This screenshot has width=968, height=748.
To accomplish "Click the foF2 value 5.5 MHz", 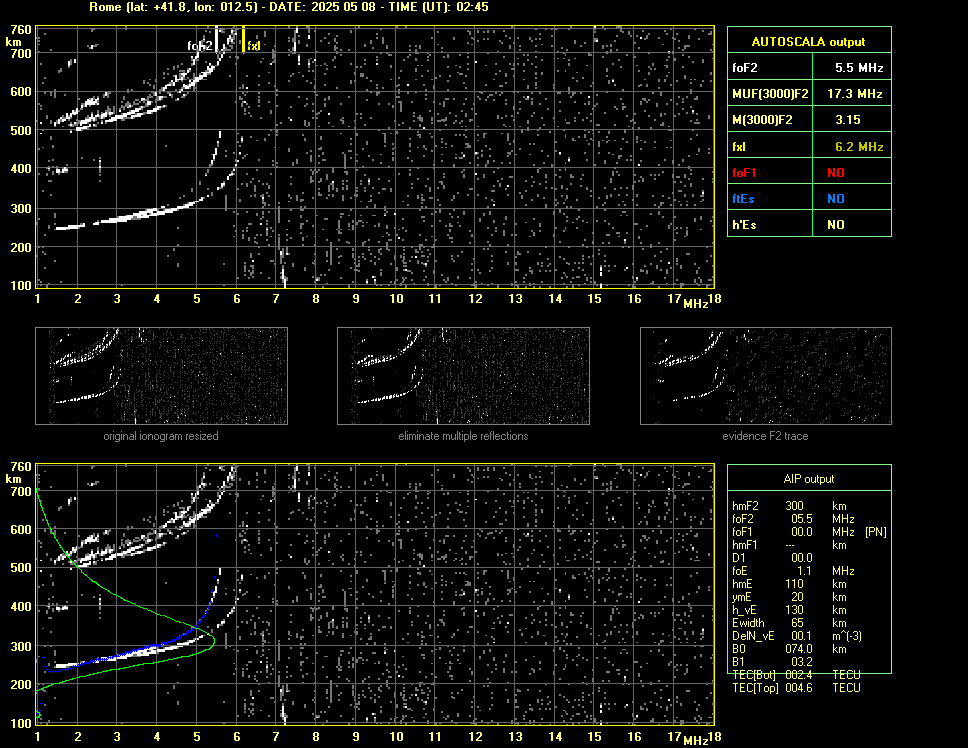I will click(859, 68).
